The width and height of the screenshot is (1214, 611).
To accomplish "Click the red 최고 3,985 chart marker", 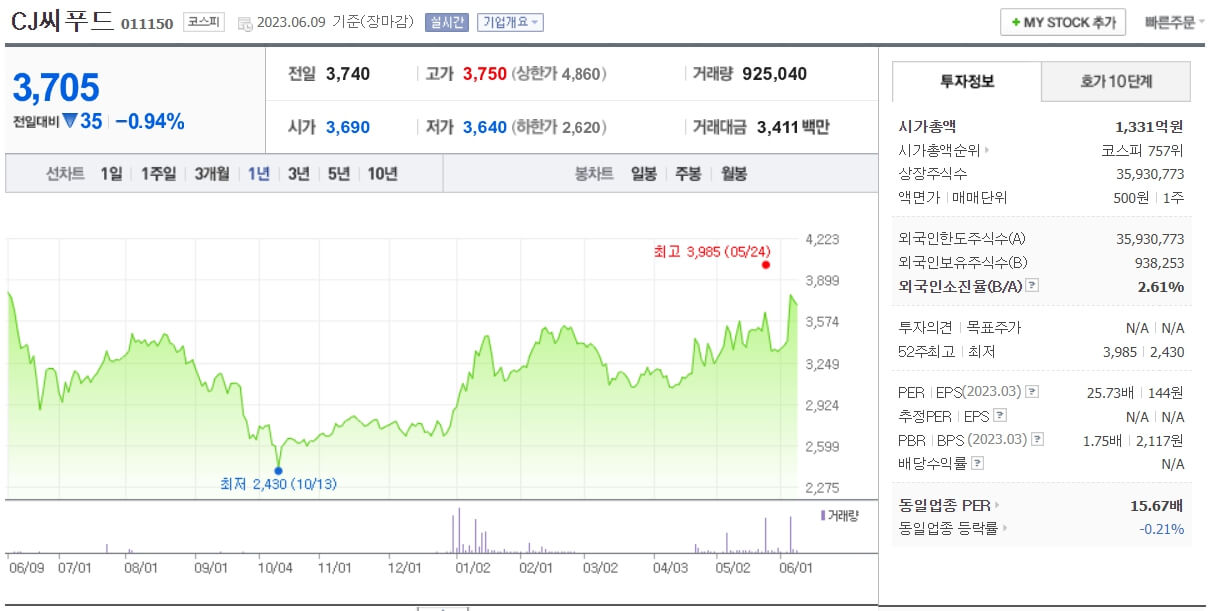I will [765, 265].
